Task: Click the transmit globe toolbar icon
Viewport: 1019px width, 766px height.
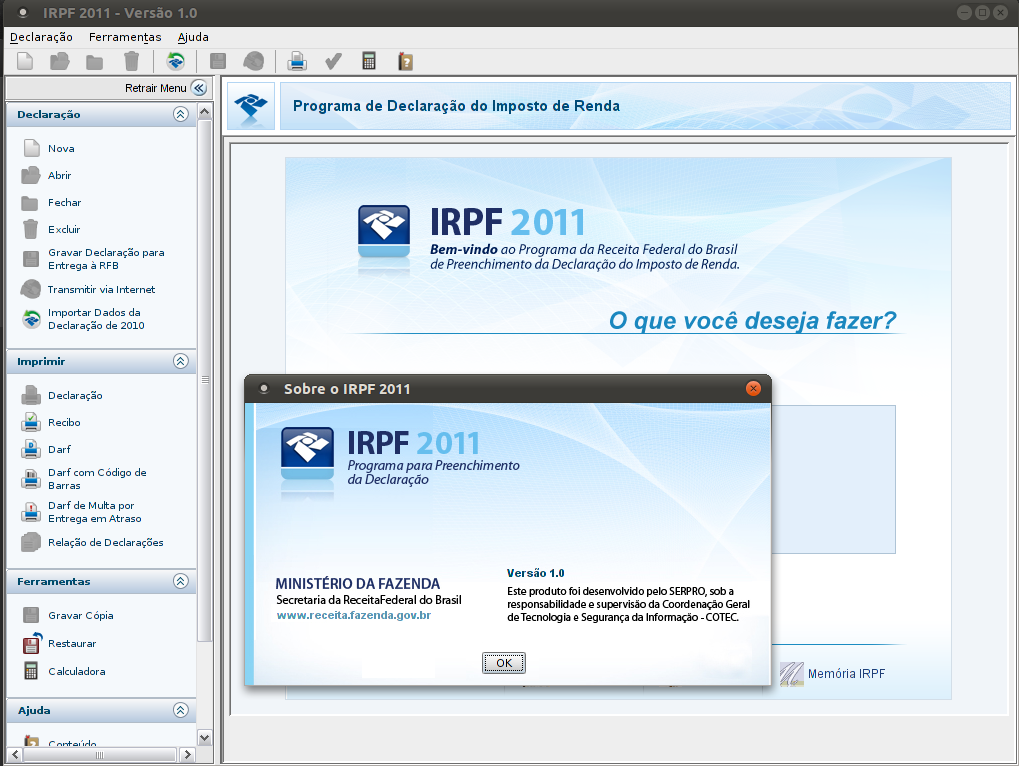Action: click(253, 62)
